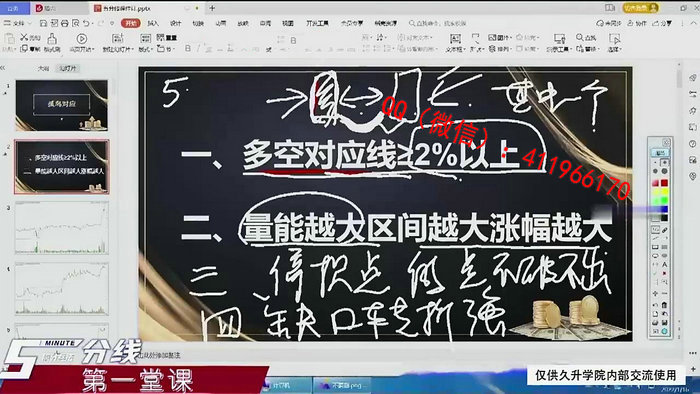The height and width of the screenshot is (394, 700).
Task: Go to the Home (首页) tab
Action: 14,8
